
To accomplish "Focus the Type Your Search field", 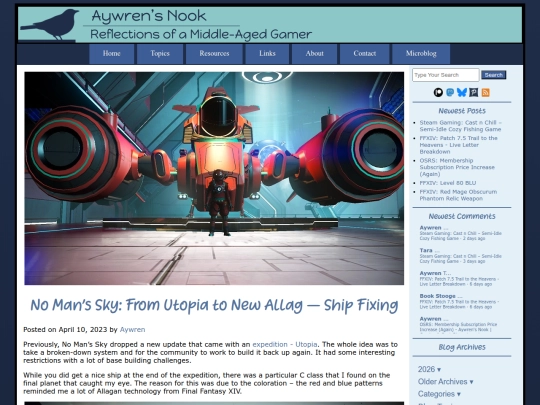I will 446,75.
